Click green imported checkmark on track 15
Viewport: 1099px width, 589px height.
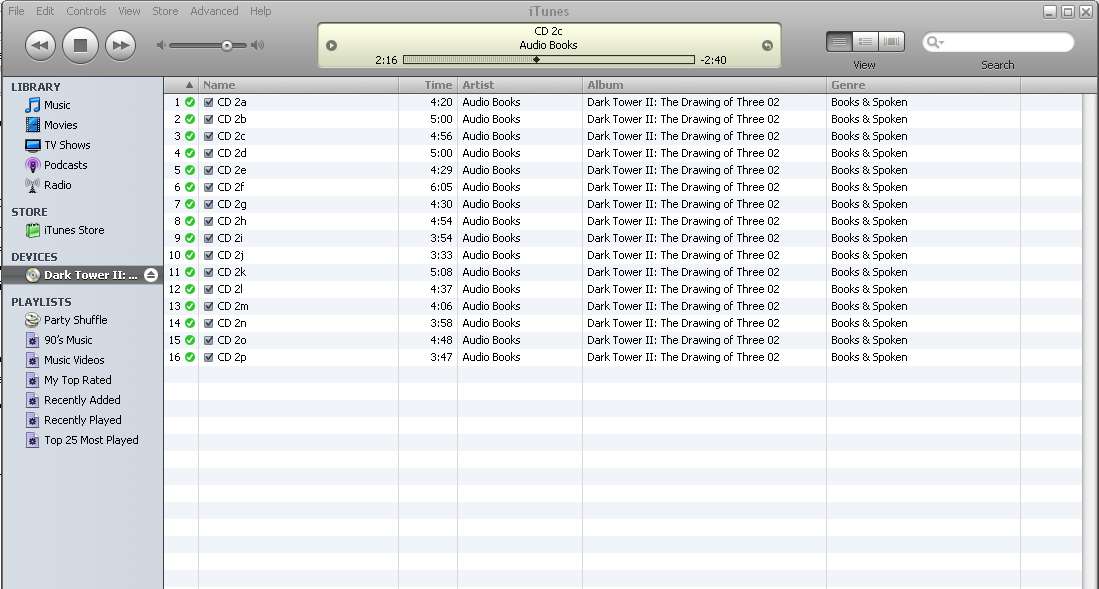(x=190, y=340)
